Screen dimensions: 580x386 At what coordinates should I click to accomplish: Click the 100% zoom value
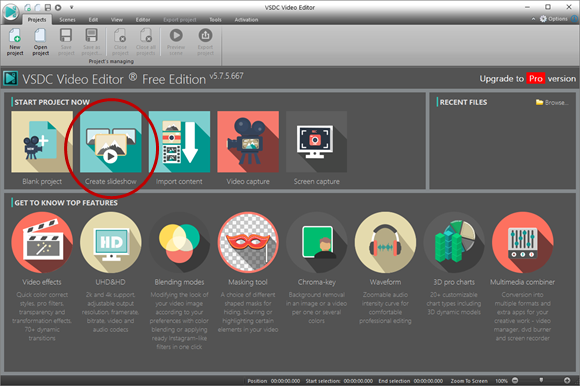tap(502, 381)
